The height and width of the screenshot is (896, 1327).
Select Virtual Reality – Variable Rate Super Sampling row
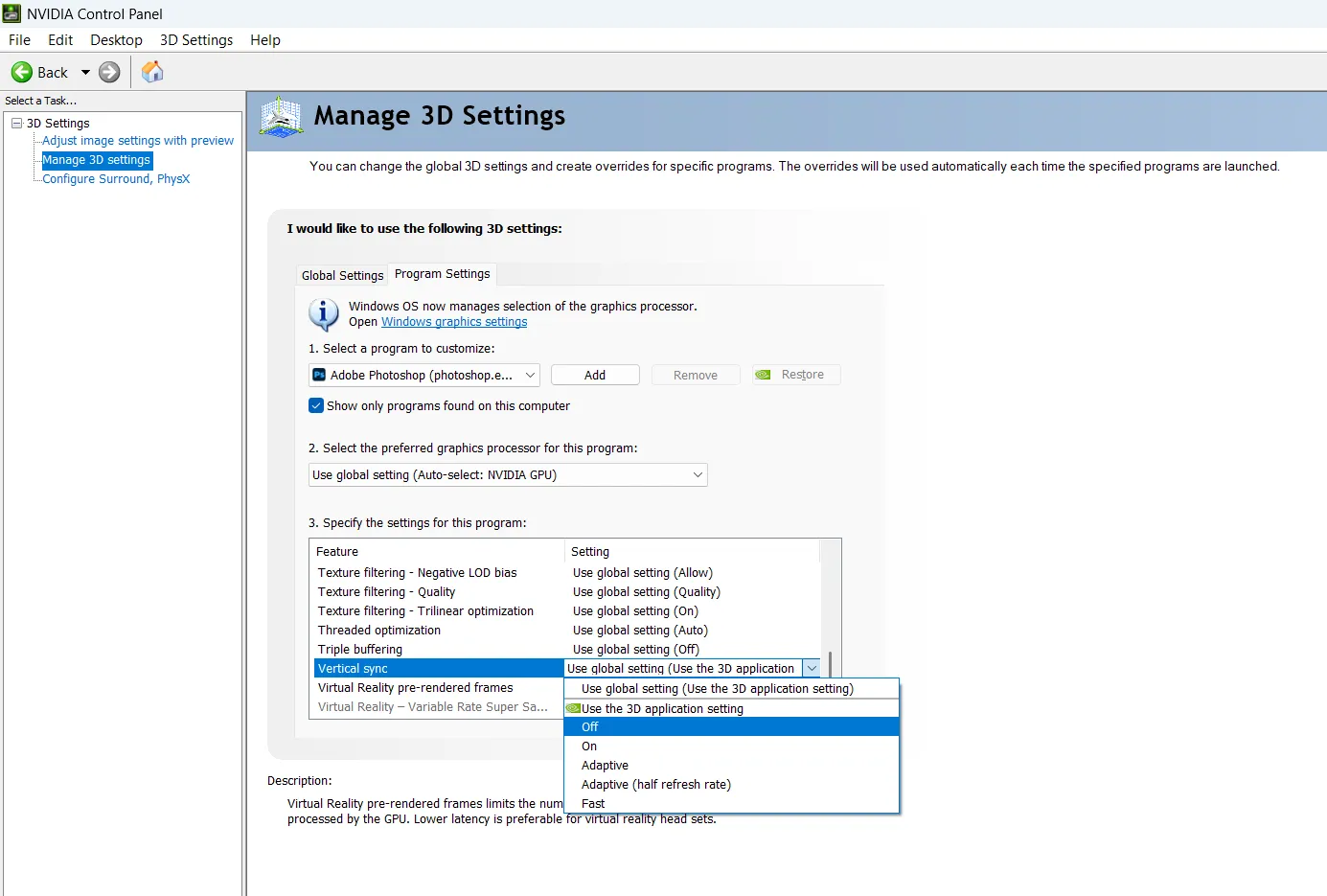tap(439, 706)
